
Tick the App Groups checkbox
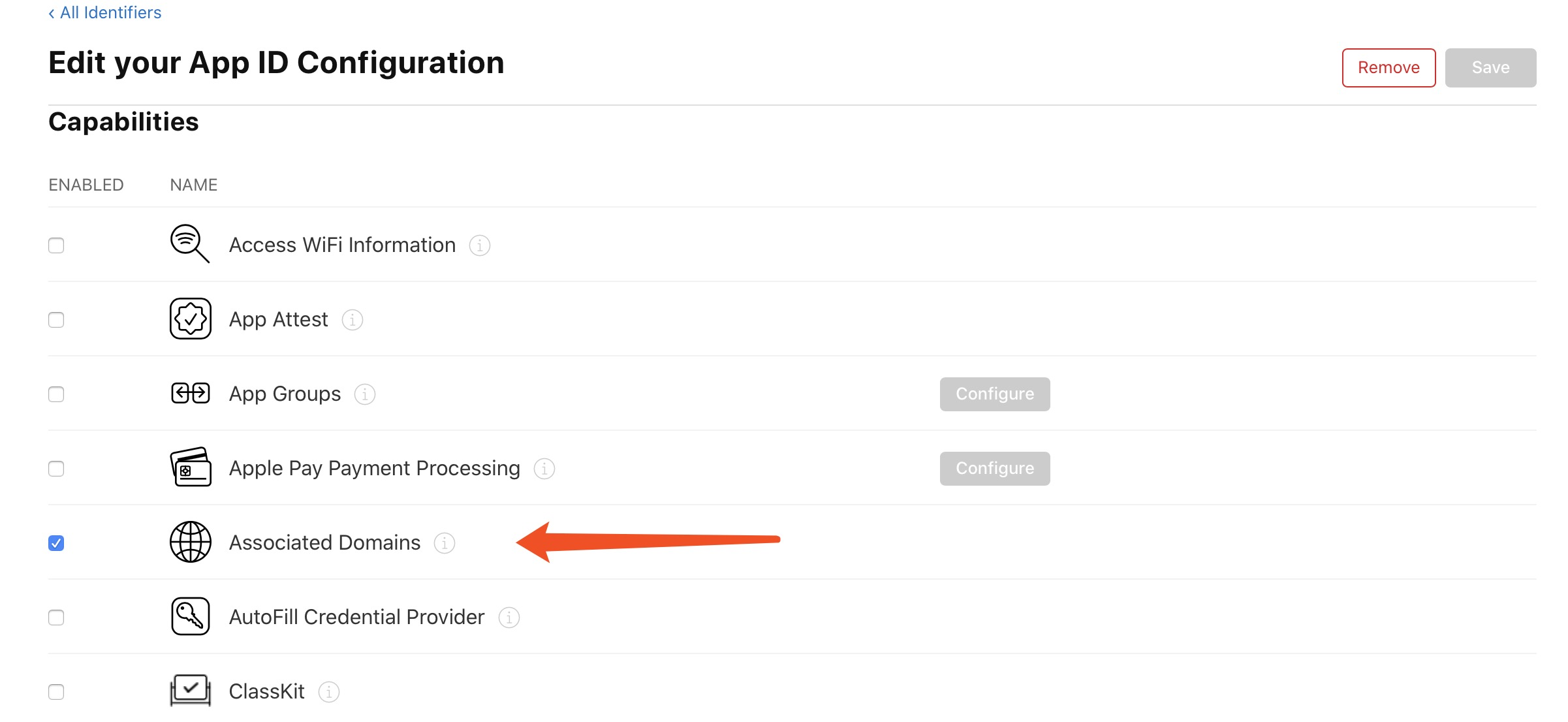(x=56, y=394)
